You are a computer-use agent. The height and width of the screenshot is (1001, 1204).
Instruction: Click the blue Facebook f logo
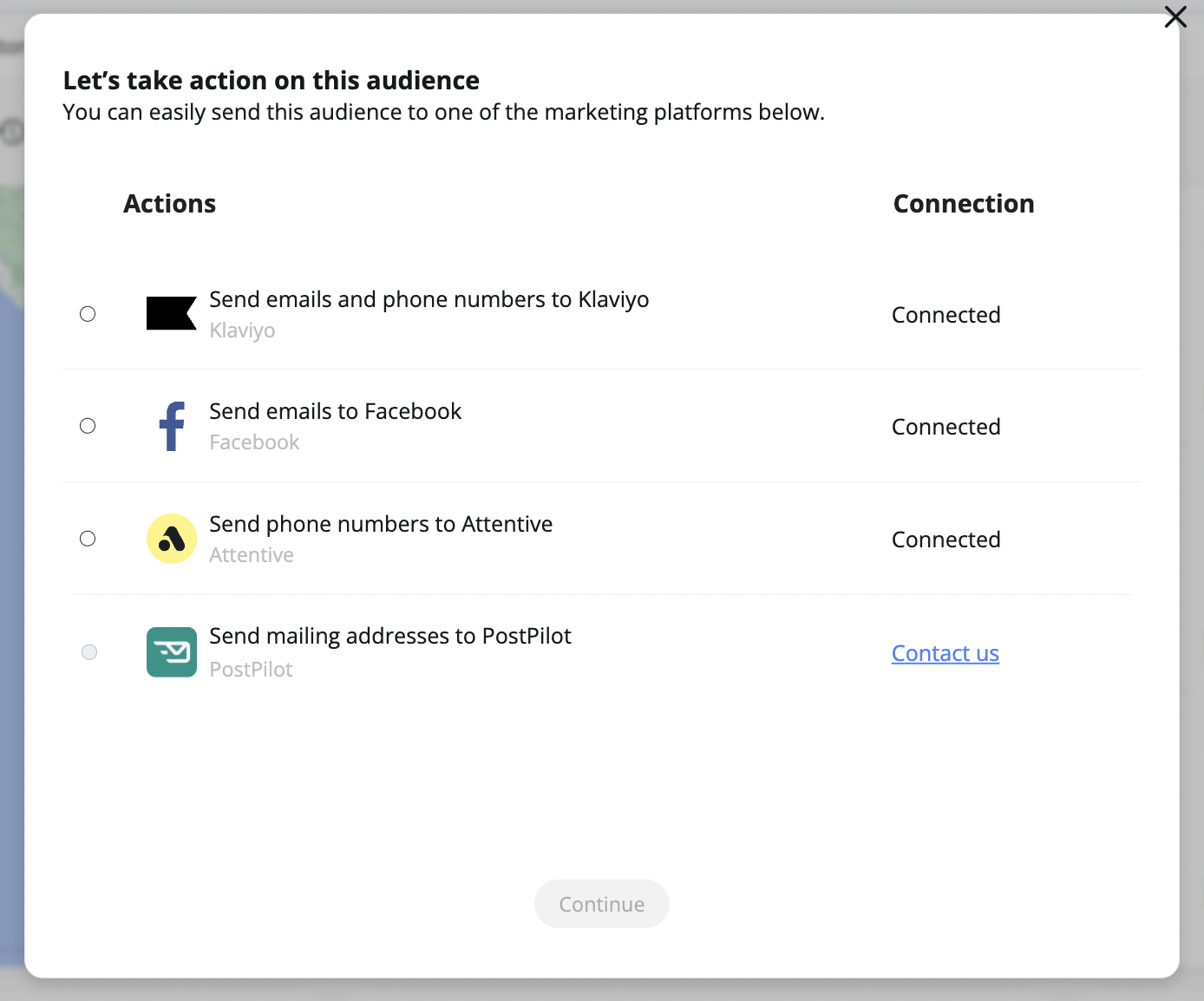click(173, 426)
